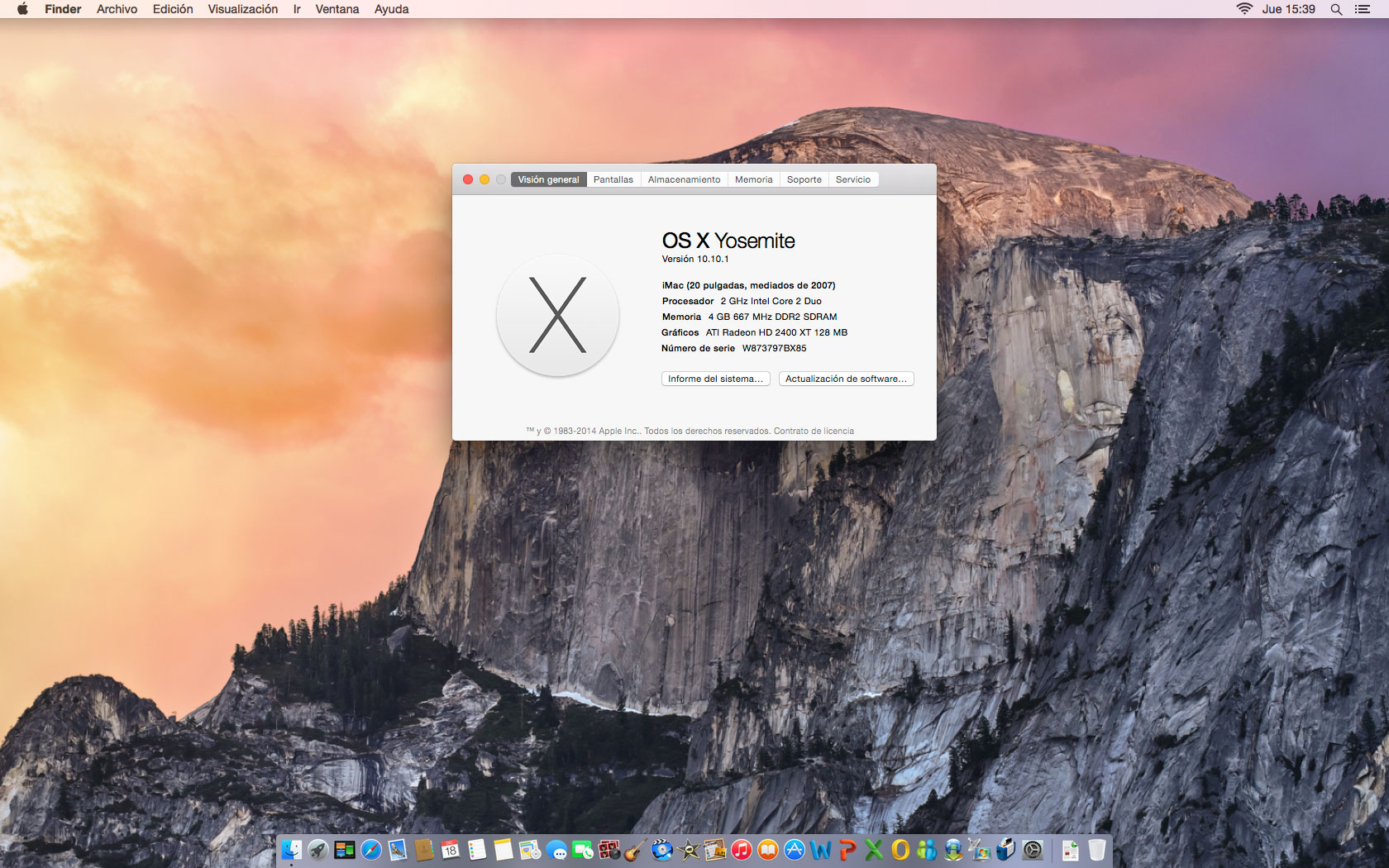Open the Ir menu

(x=297, y=9)
